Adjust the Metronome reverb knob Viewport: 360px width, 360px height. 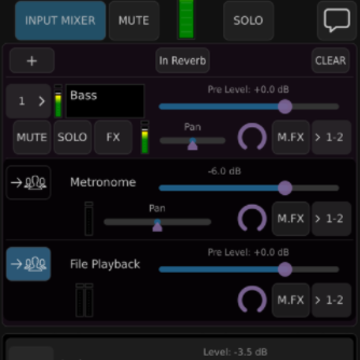tap(252, 218)
